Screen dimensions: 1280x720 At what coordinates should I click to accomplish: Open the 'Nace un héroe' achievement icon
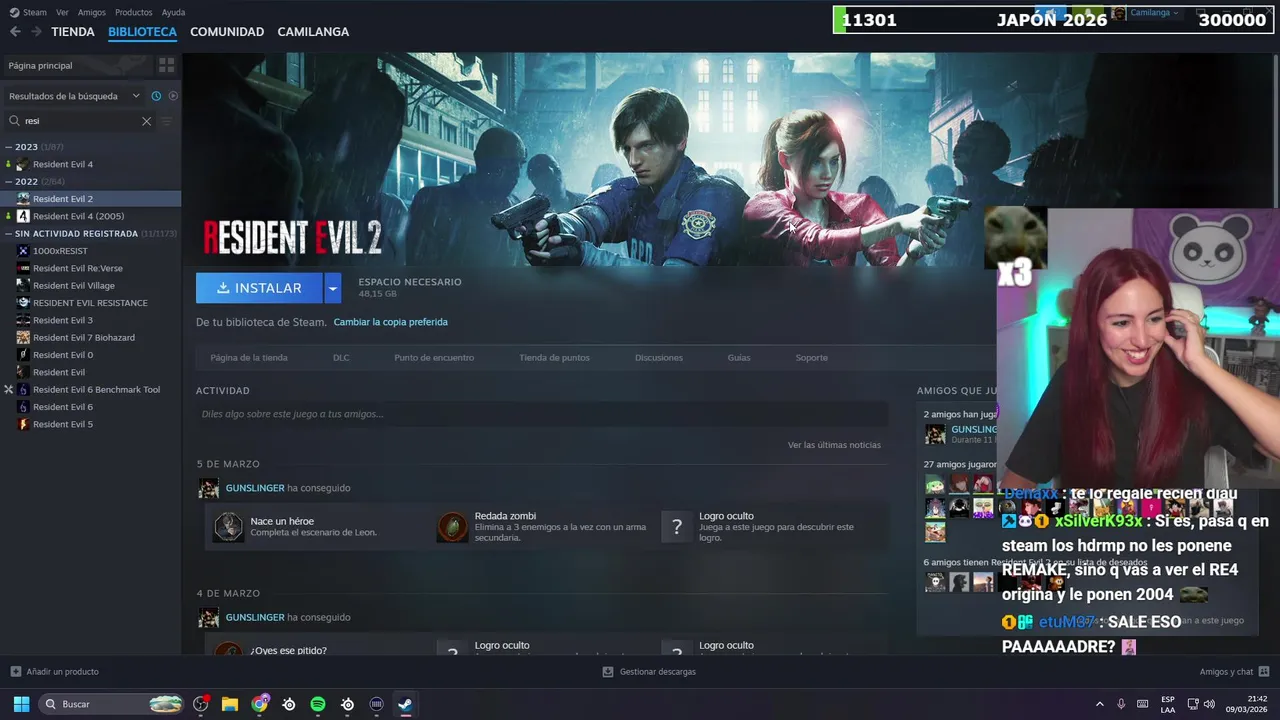pyautogui.click(x=228, y=526)
